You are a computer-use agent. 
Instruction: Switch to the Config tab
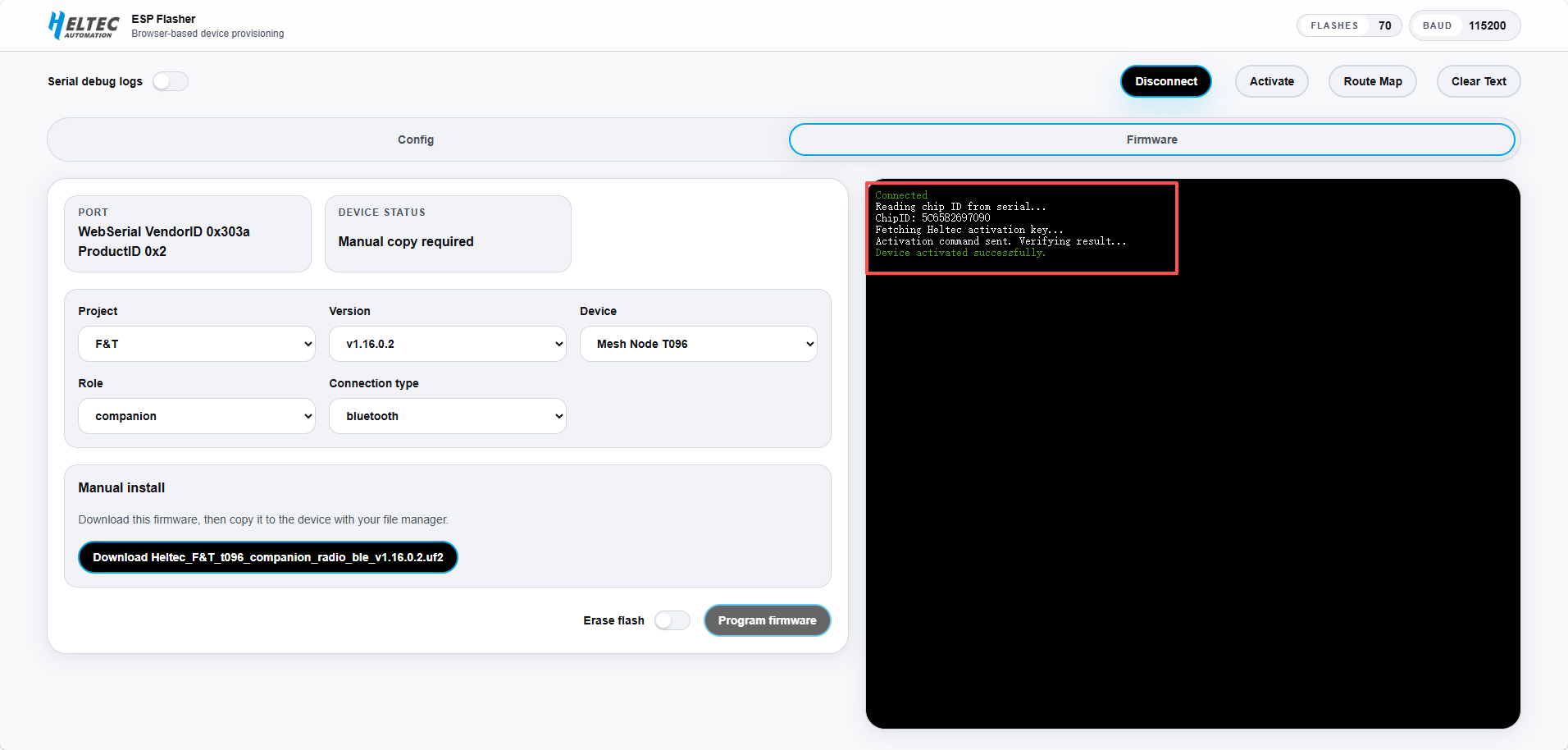(x=416, y=139)
